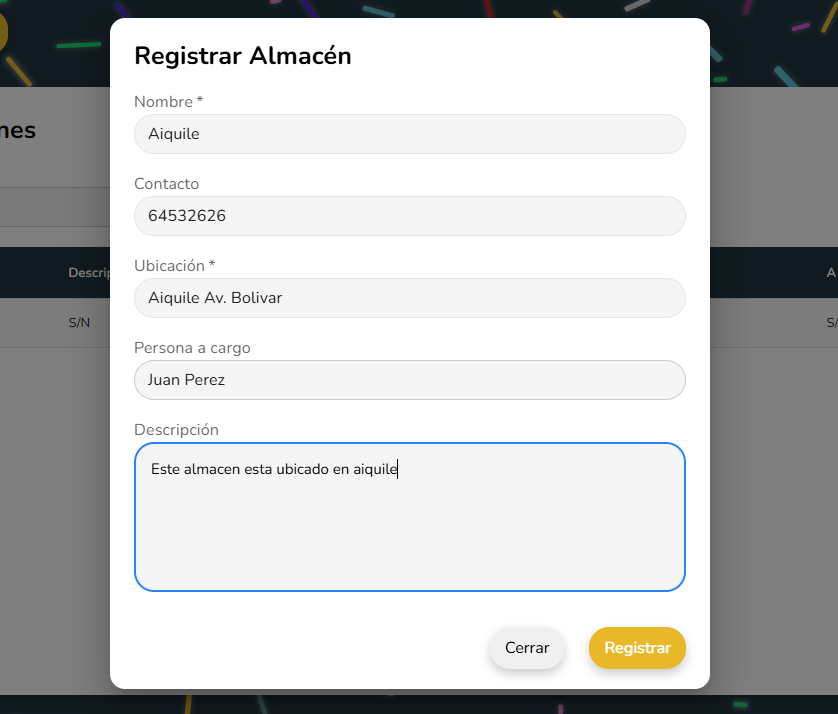This screenshot has height=714, width=838.
Task: Click the partially hidden Descripción column header
Action: point(88,273)
